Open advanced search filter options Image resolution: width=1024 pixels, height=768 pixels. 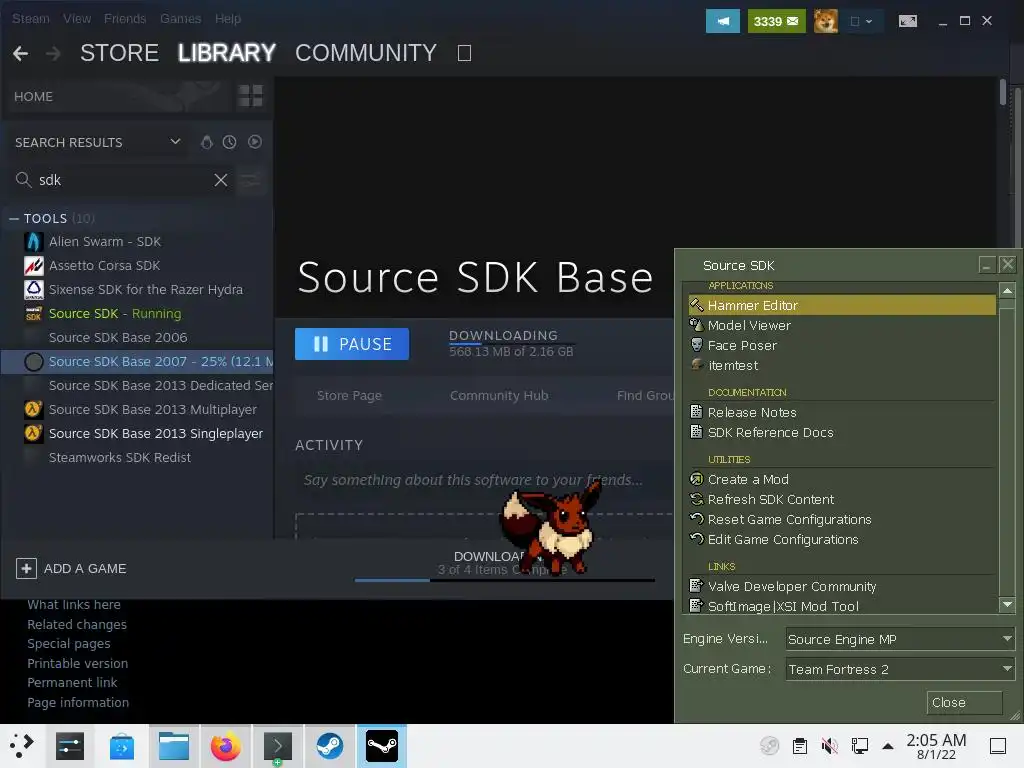coord(250,180)
